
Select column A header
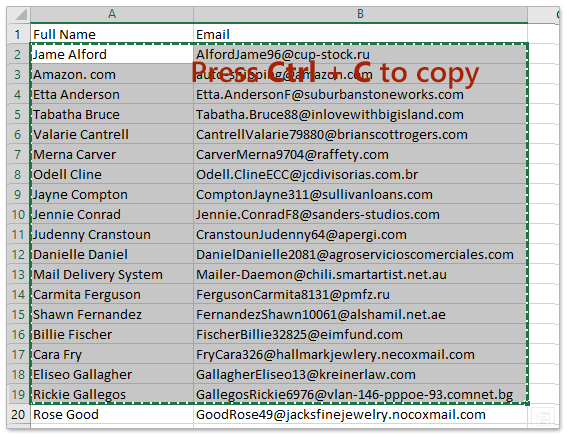(112, 14)
